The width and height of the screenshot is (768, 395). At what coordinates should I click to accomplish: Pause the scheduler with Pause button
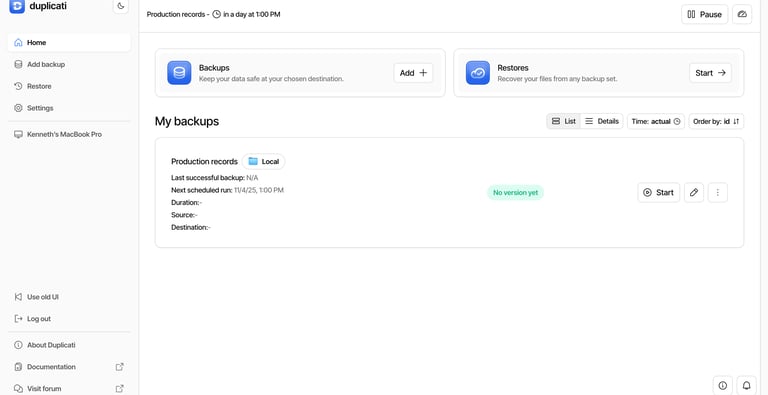704,14
